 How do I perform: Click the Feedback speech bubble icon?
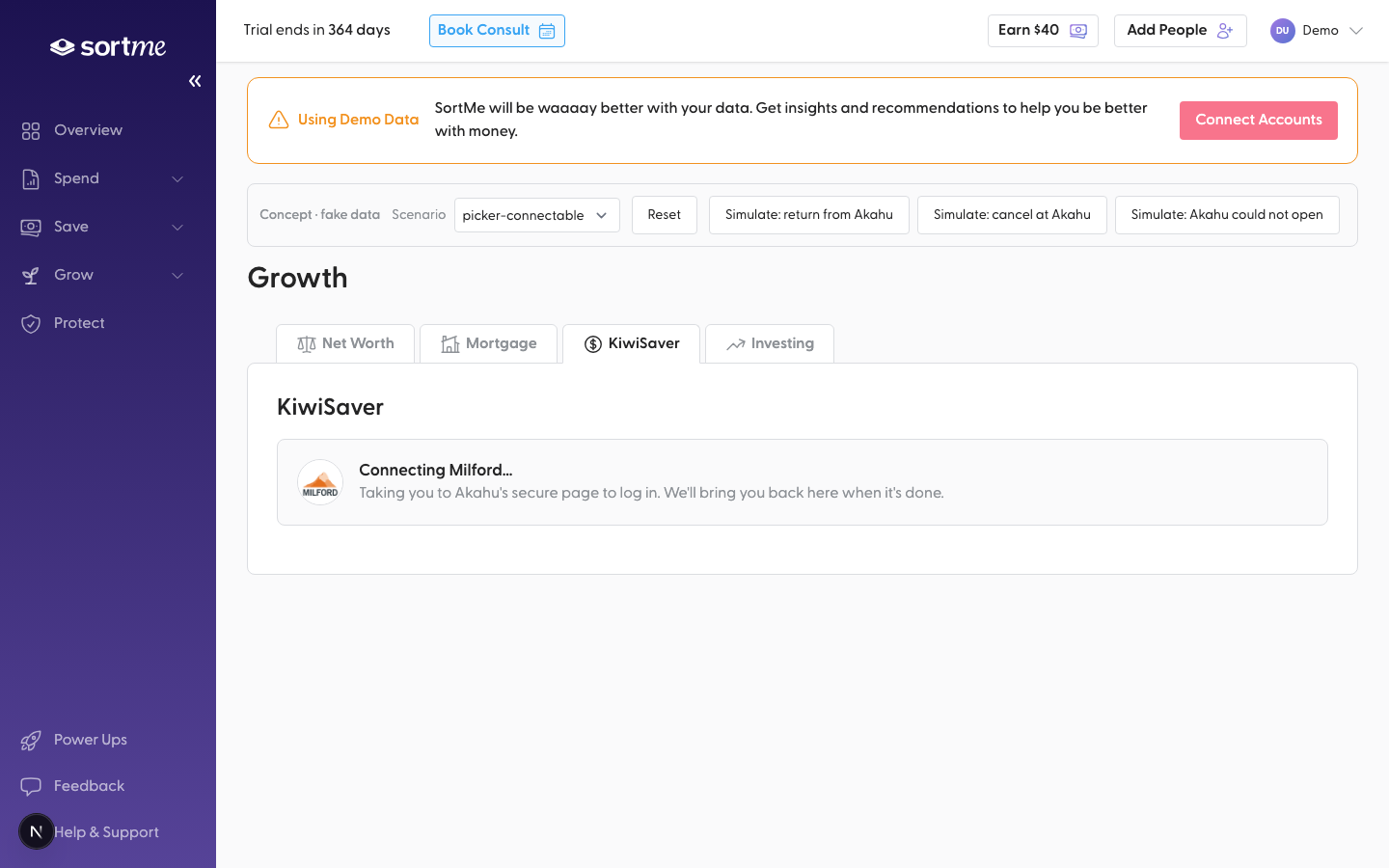(31, 786)
